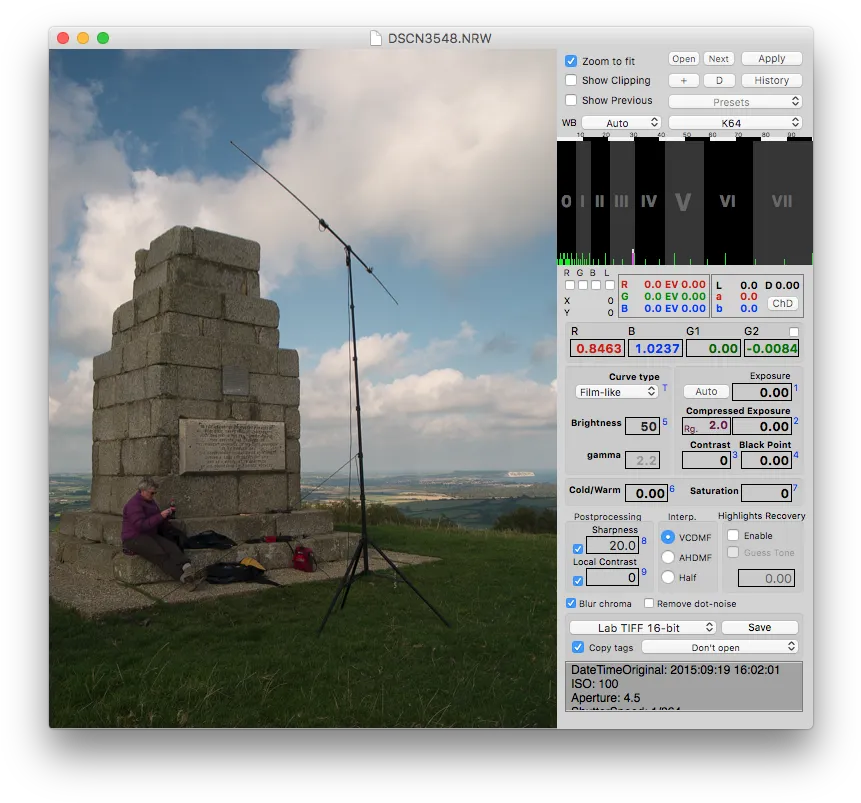Open the History button

[771, 80]
